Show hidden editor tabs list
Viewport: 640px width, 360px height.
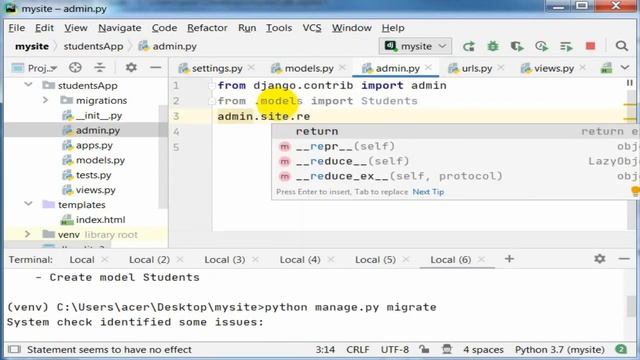pyautogui.click(x=625, y=68)
